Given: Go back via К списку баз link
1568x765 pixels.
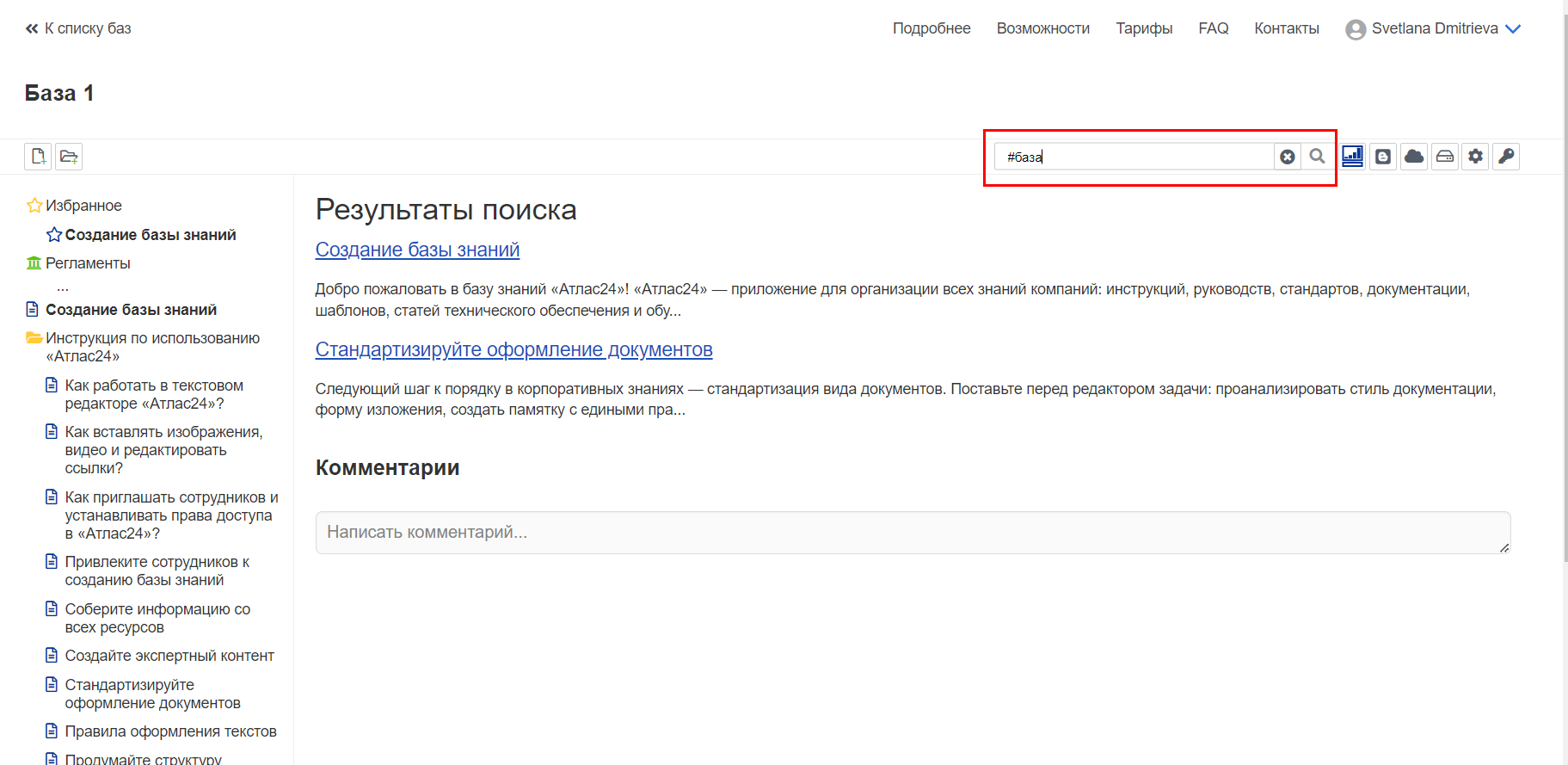Looking at the screenshot, I should (88, 28).
